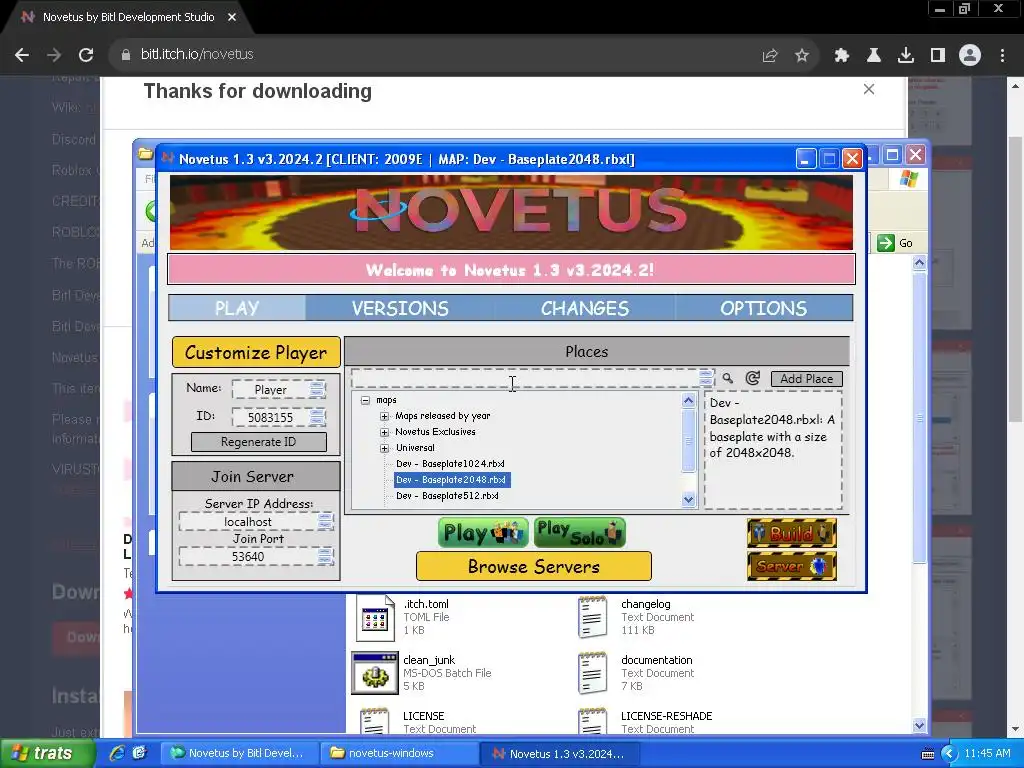Switch to the VERSIONS tab
Viewport: 1024px width, 768px height.
(x=400, y=308)
